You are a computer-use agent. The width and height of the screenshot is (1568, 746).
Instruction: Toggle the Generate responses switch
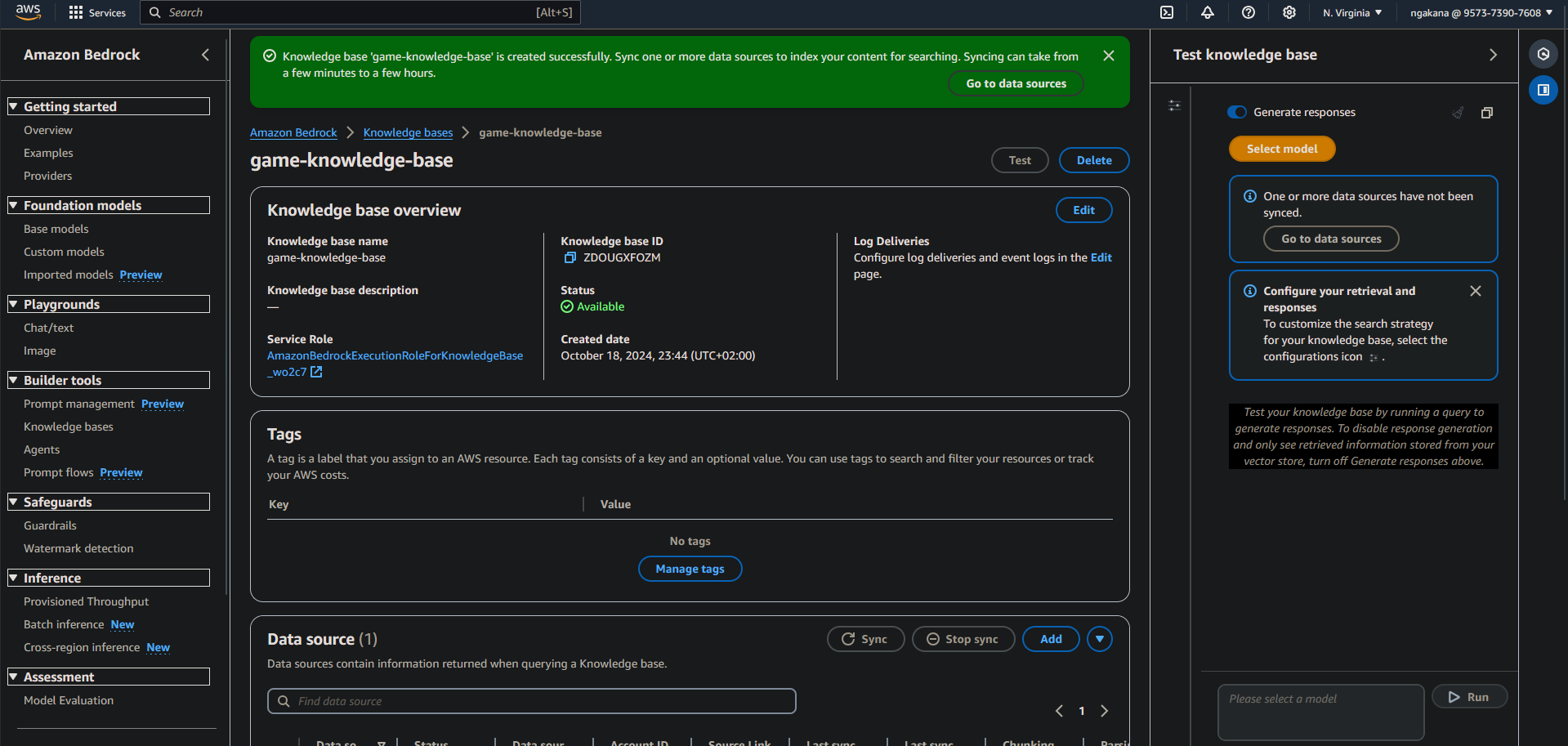(1237, 112)
